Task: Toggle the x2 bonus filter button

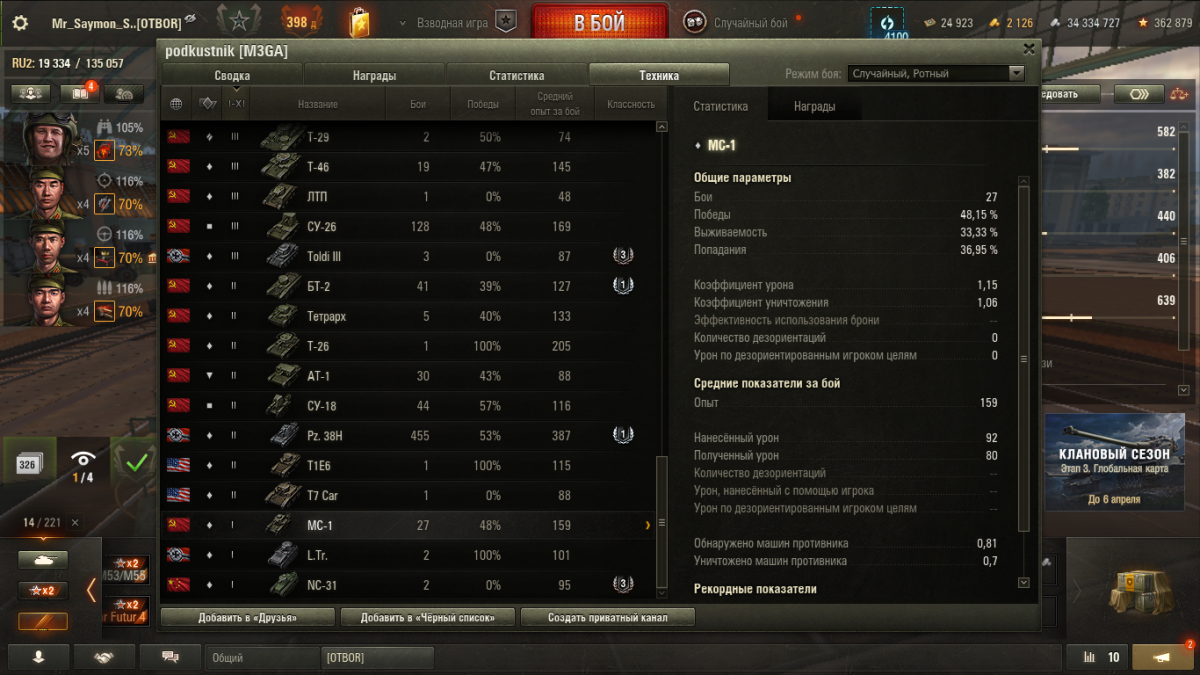Action: point(43,590)
